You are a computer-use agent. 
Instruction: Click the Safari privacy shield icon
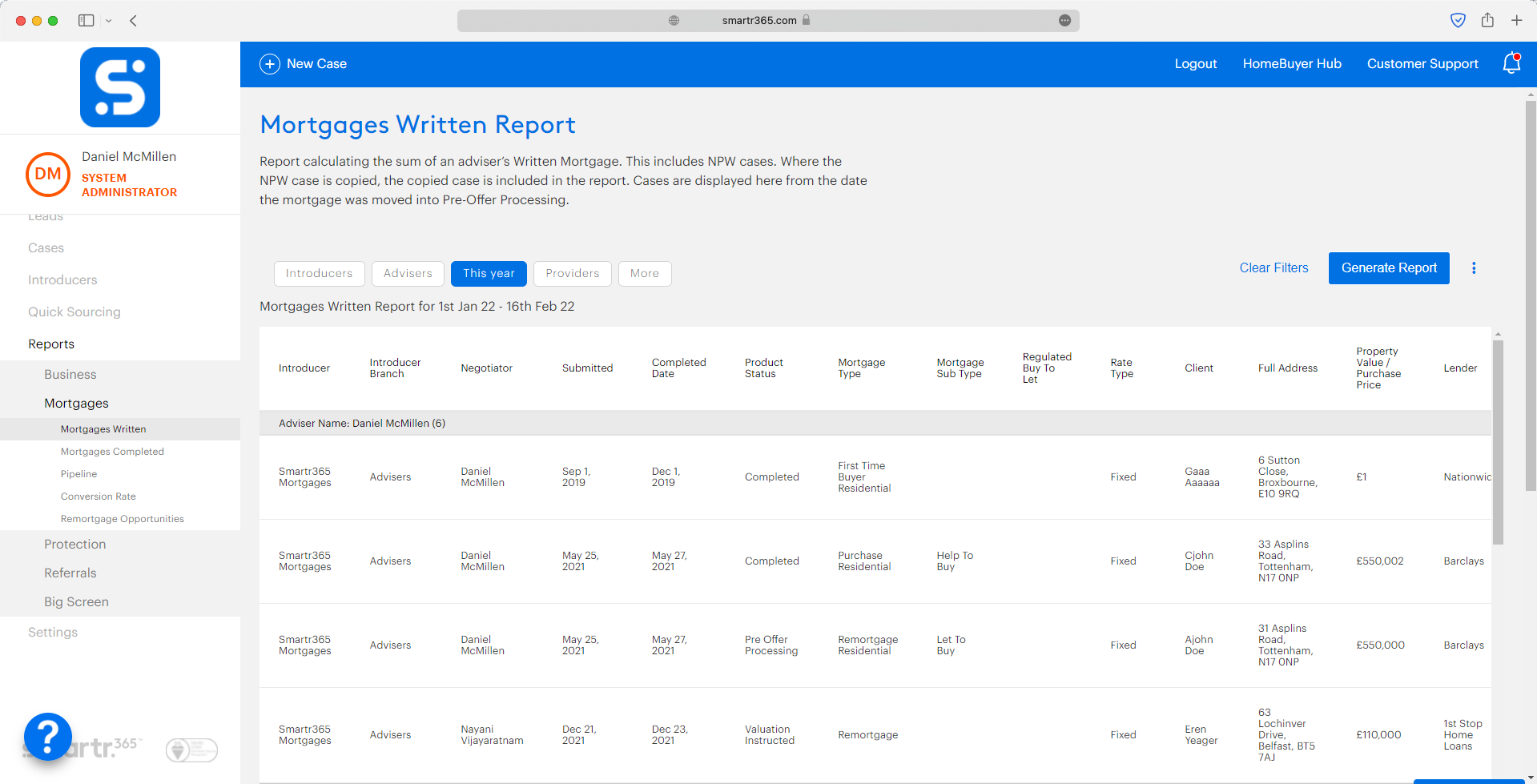click(1459, 21)
